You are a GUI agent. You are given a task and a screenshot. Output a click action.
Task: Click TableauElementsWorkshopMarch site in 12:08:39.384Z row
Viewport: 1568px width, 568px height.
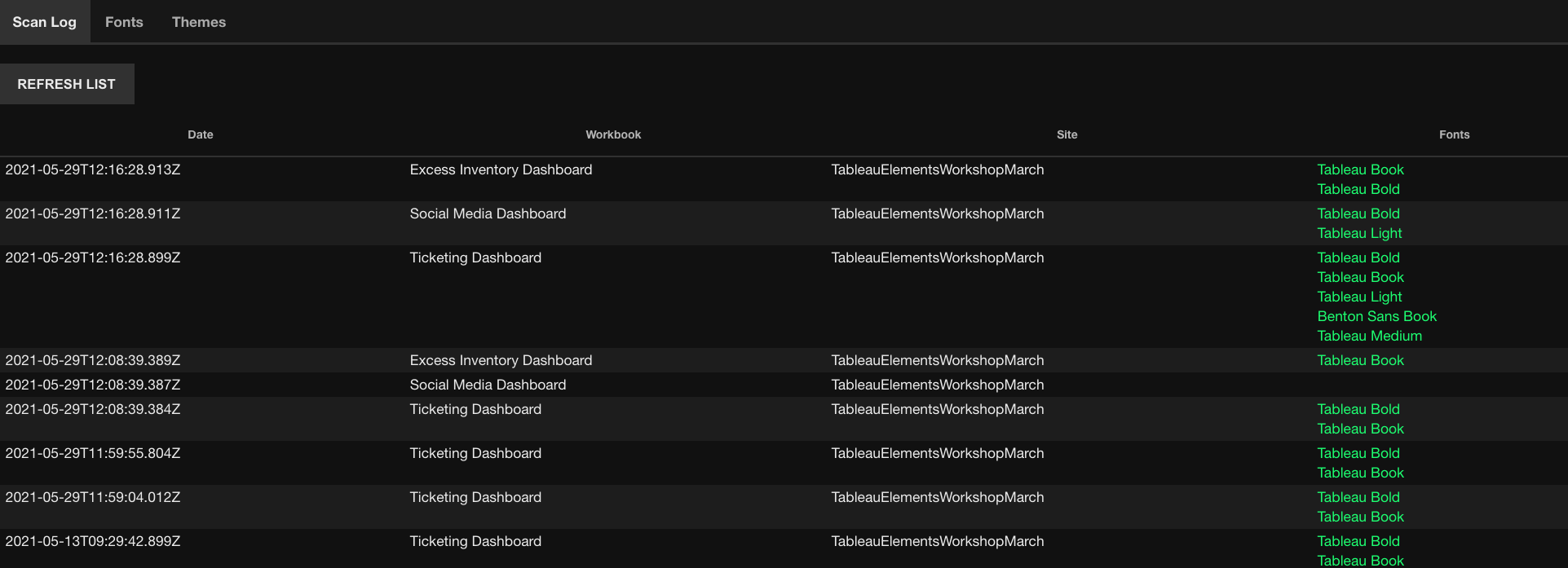pyautogui.click(x=938, y=409)
